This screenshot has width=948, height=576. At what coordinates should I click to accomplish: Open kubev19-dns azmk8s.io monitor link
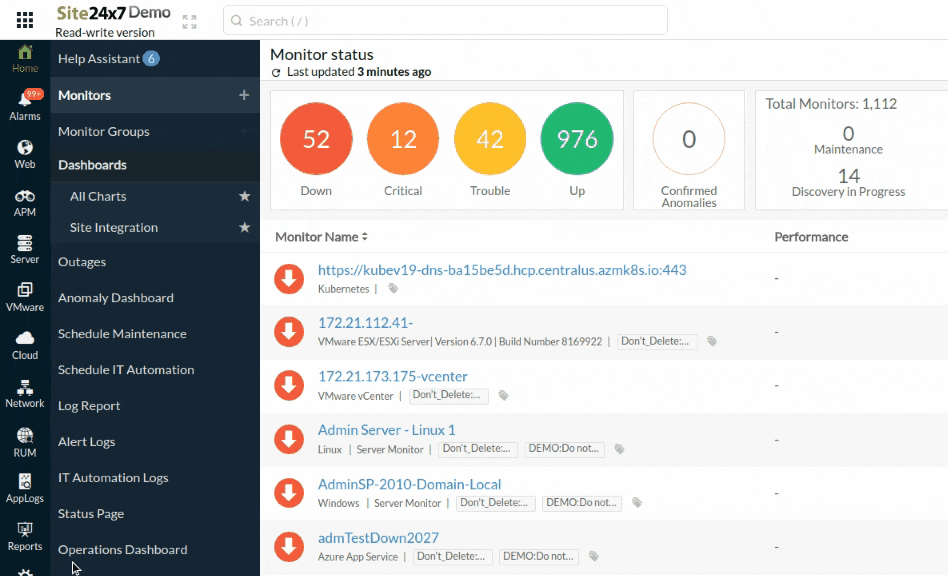pos(502,270)
